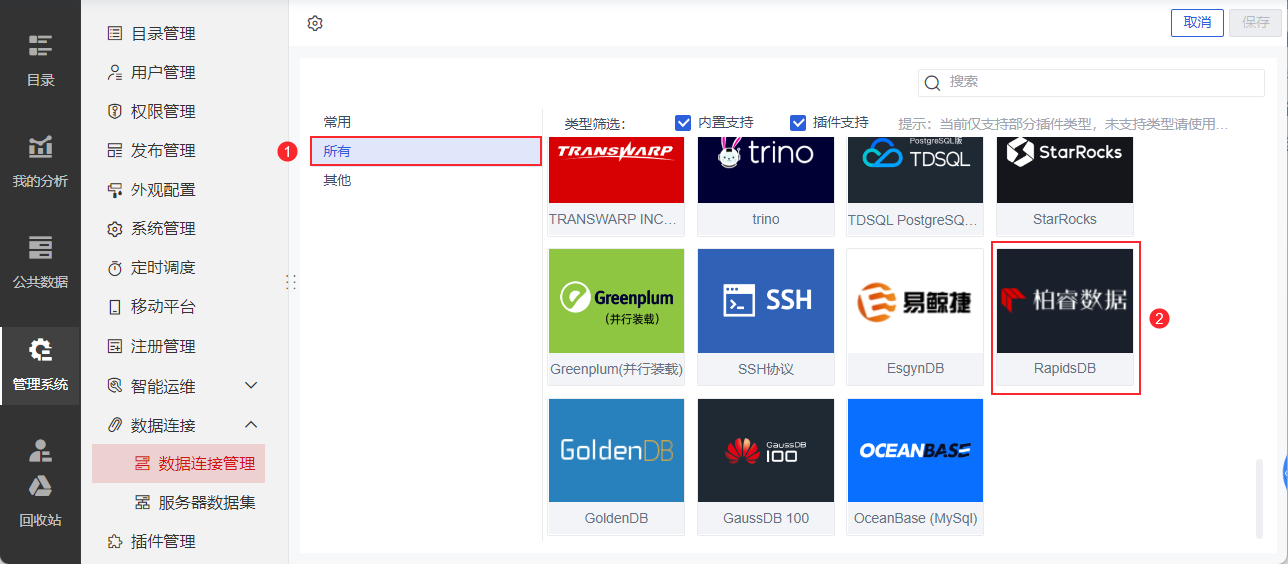Image resolution: width=1288 pixels, height=564 pixels.
Task: Open the 目录 sidebar section icon
Action: pos(40,45)
